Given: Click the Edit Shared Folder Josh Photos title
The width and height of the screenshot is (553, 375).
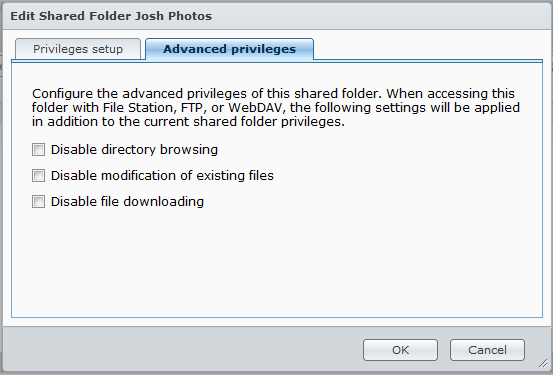Looking at the screenshot, I should tap(111, 16).
